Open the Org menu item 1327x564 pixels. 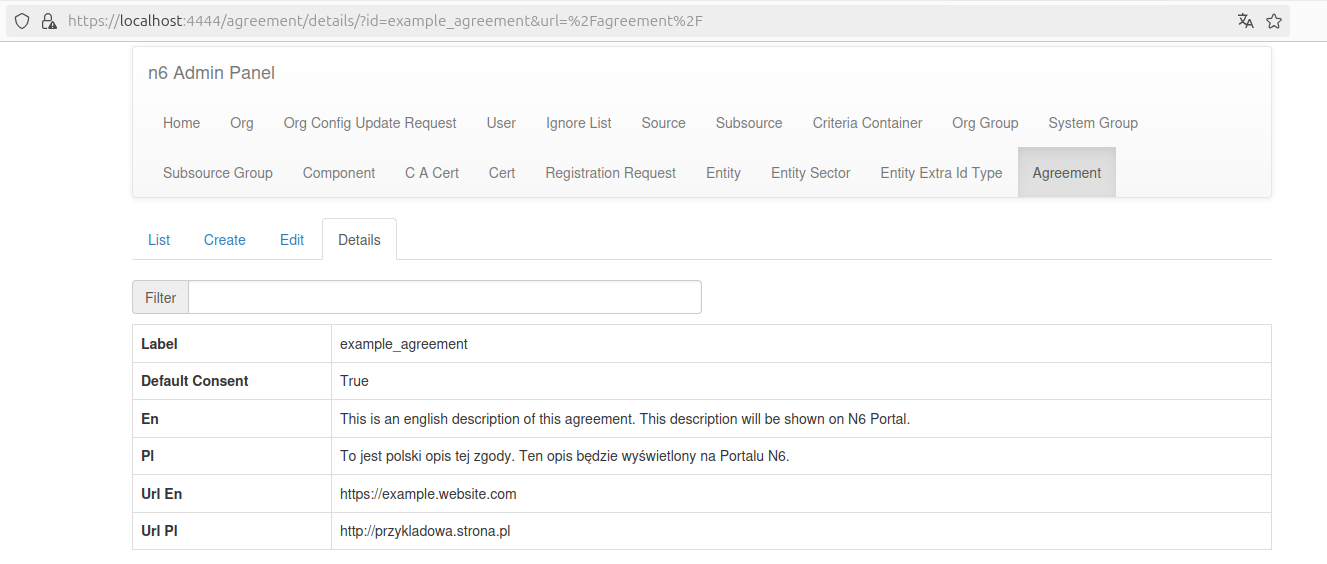pos(242,123)
